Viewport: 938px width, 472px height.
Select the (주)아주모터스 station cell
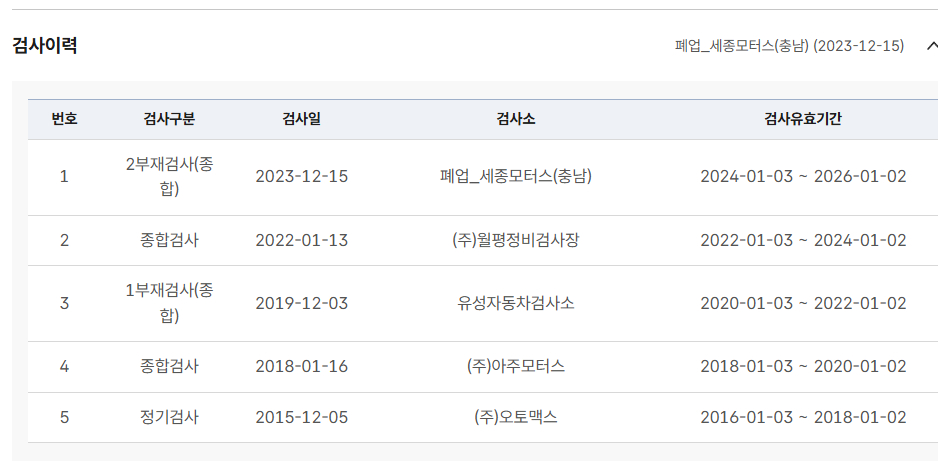[x=516, y=366]
